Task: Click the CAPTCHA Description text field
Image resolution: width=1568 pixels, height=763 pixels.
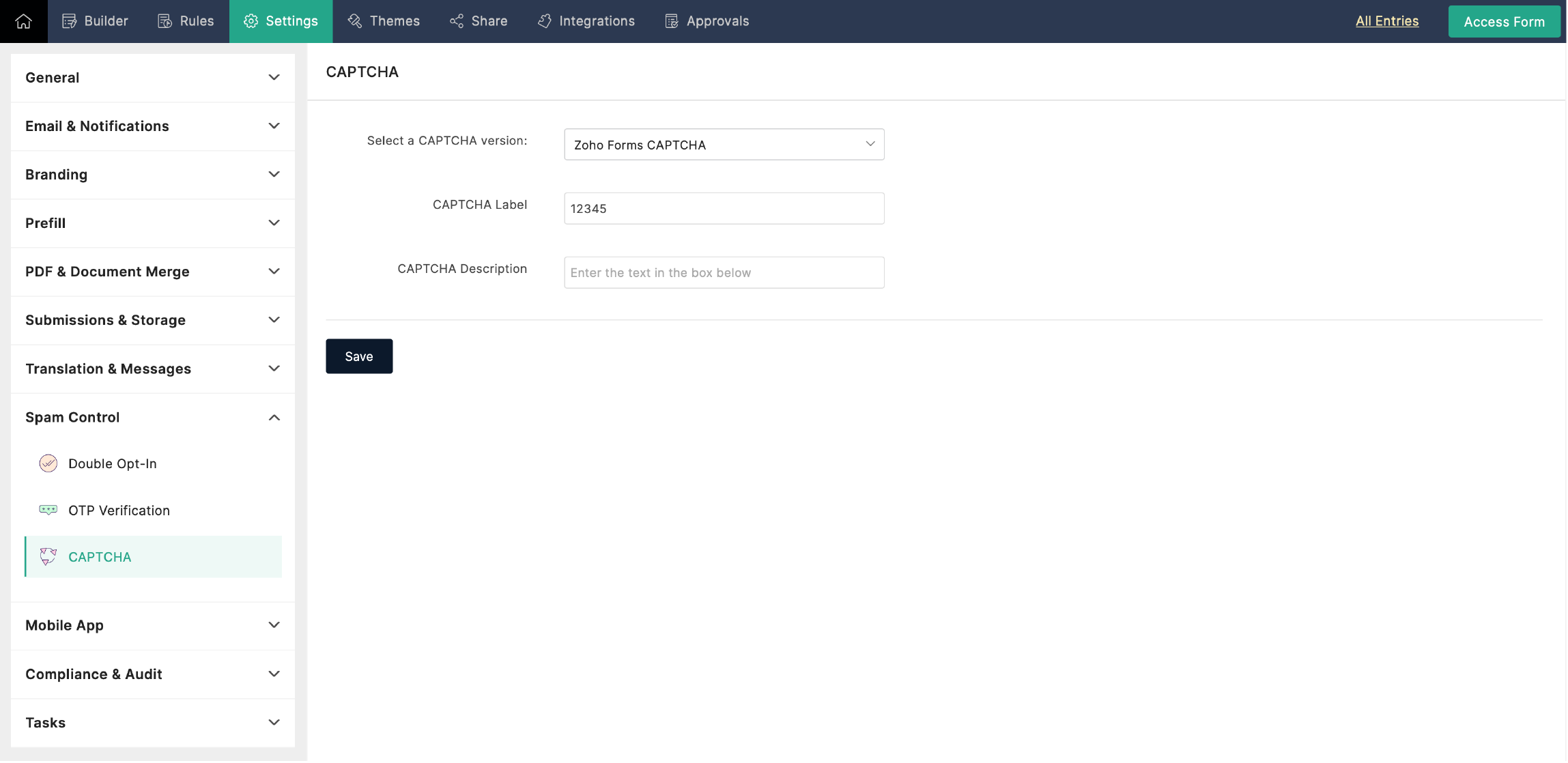Action: (x=724, y=272)
